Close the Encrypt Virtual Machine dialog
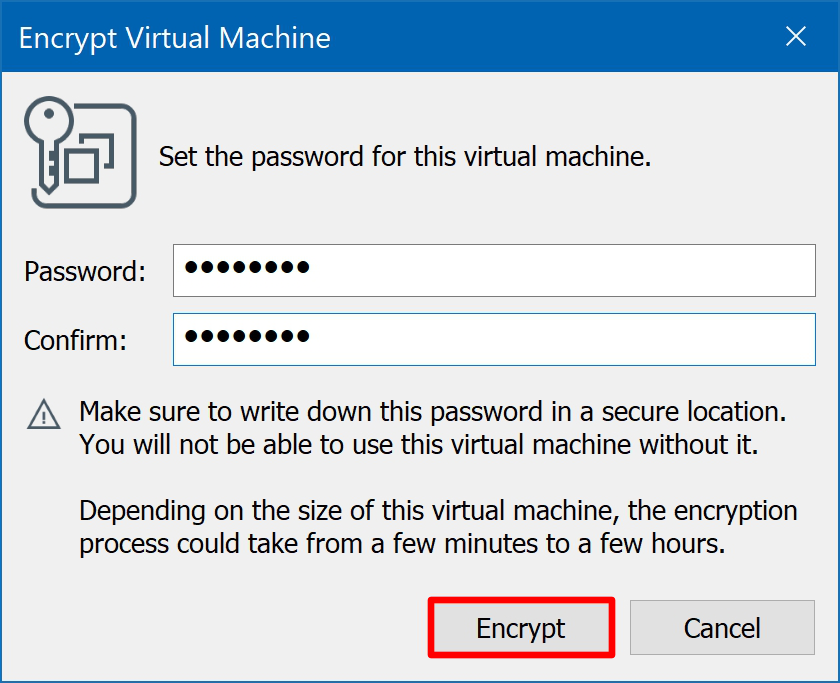 [796, 37]
